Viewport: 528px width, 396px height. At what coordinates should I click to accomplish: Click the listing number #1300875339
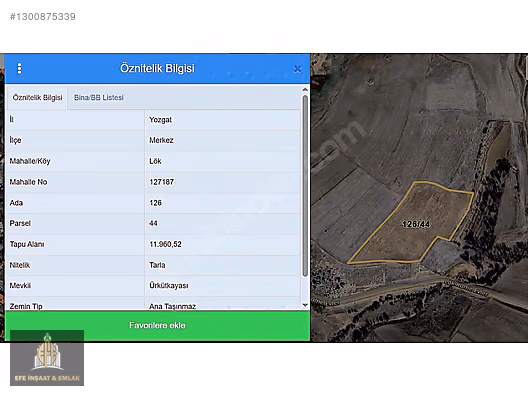point(43,17)
